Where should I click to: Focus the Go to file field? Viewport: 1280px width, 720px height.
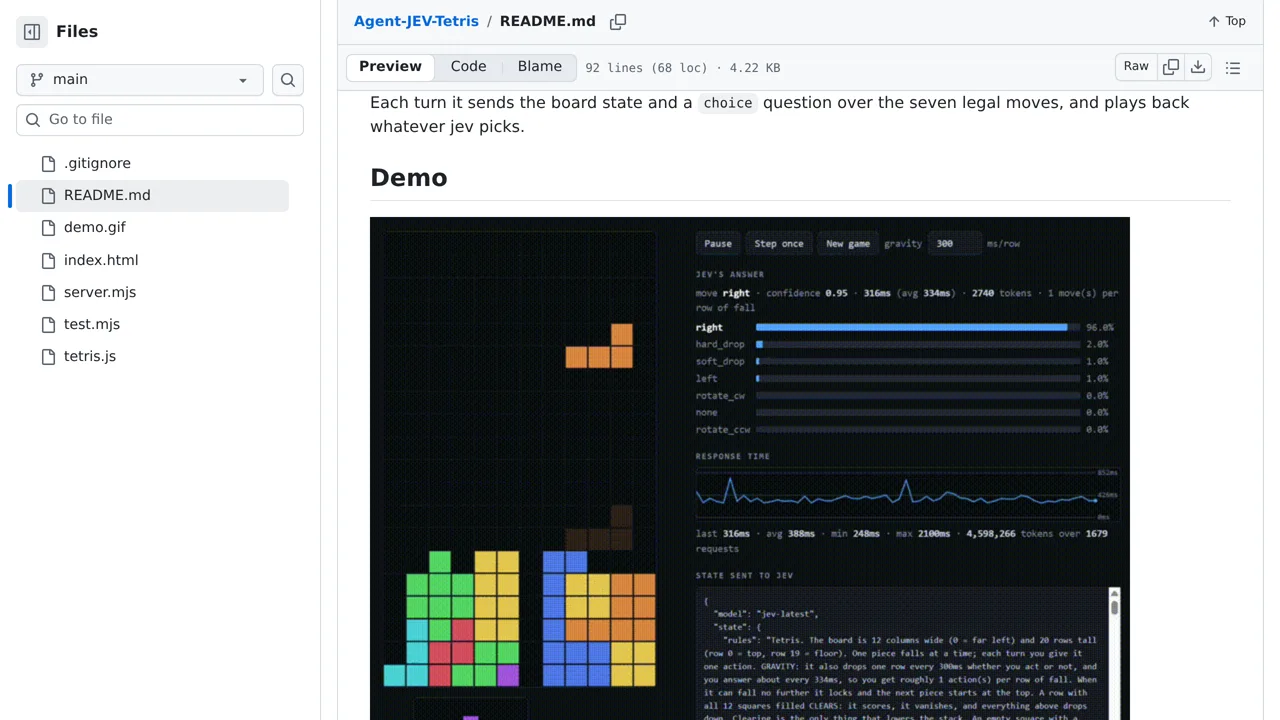point(160,119)
